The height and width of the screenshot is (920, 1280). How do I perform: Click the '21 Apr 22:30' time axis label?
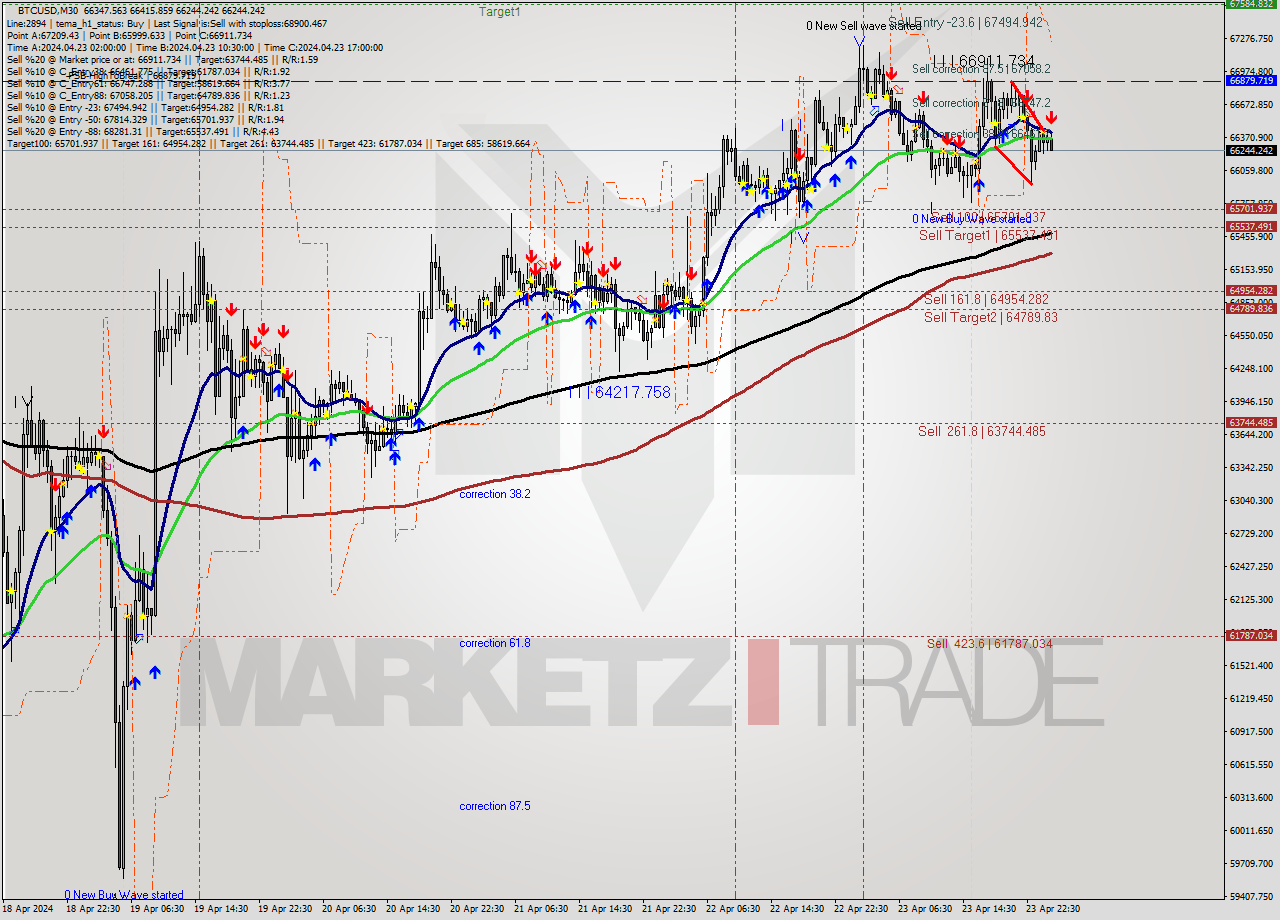click(x=669, y=909)
